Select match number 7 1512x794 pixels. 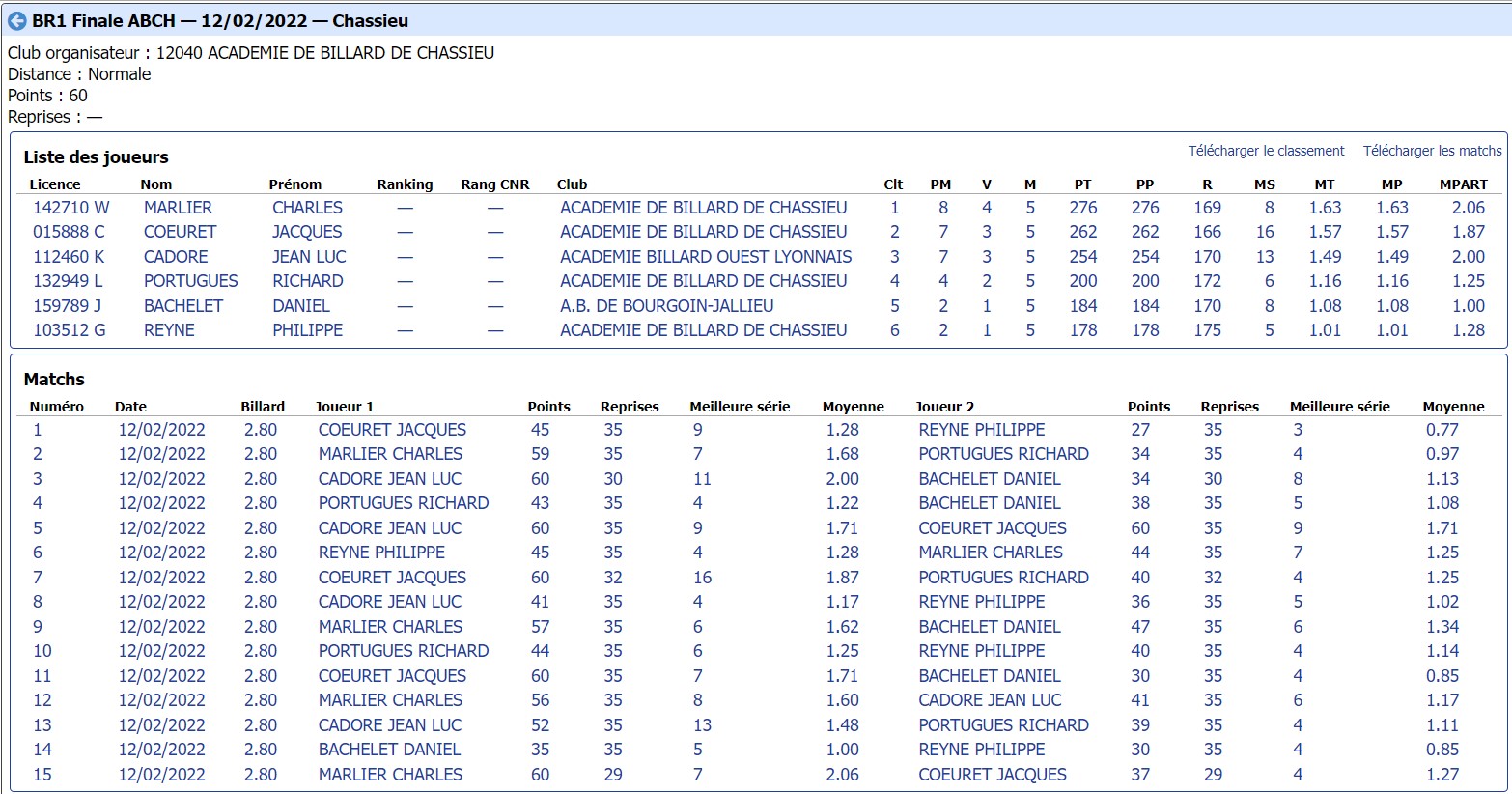click(38, 578)
